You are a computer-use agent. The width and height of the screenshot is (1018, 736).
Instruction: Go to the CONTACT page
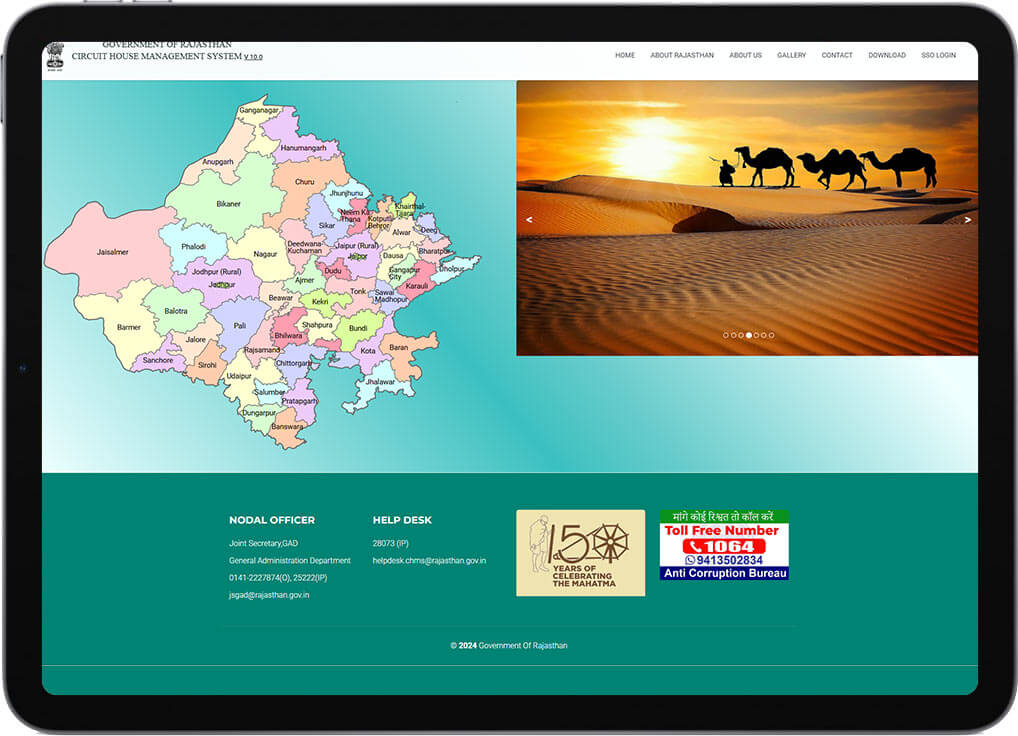[837, 56]
